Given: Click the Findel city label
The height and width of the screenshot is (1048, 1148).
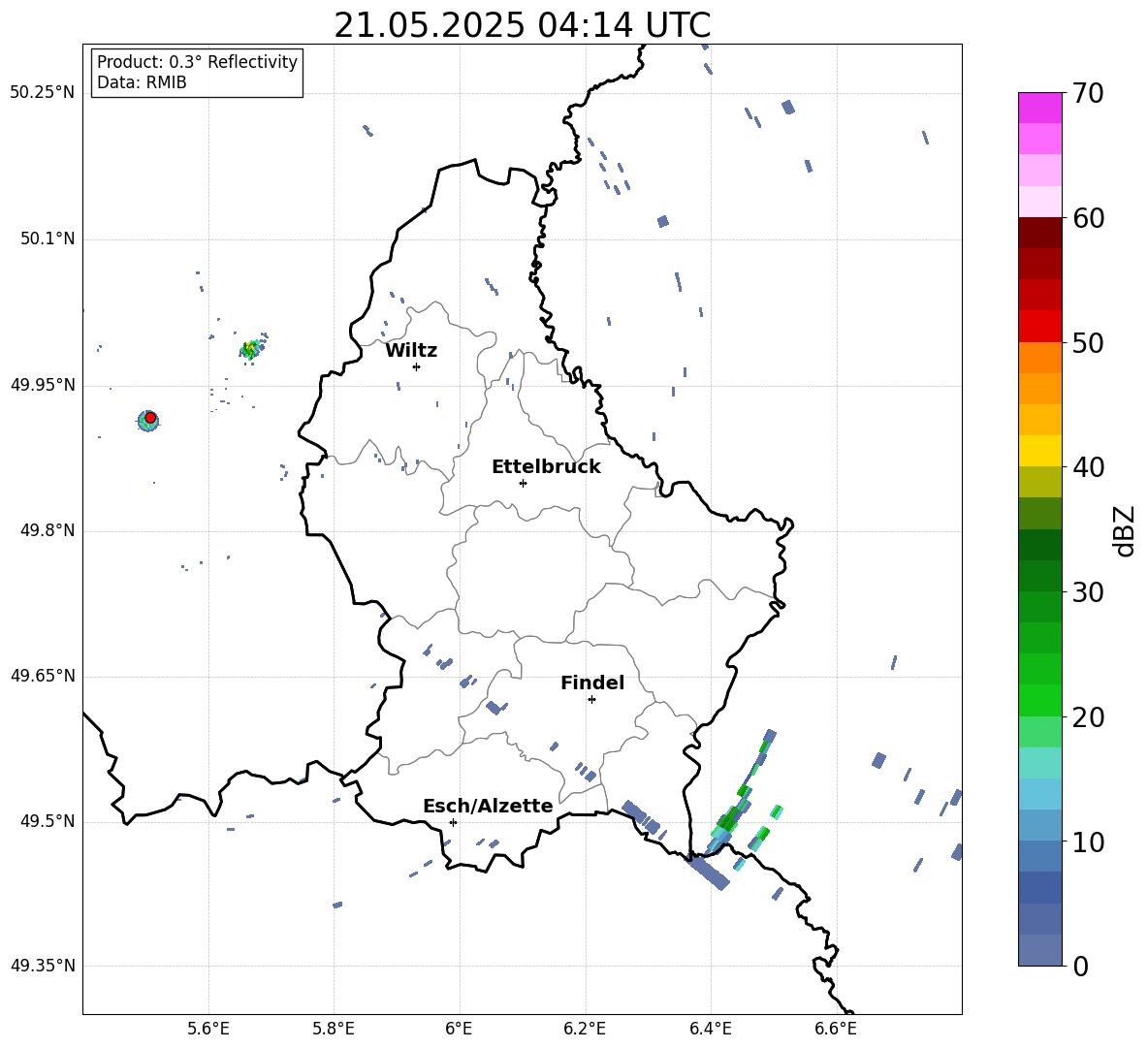Looking at the screenshot, I should [x=592, y=683].
